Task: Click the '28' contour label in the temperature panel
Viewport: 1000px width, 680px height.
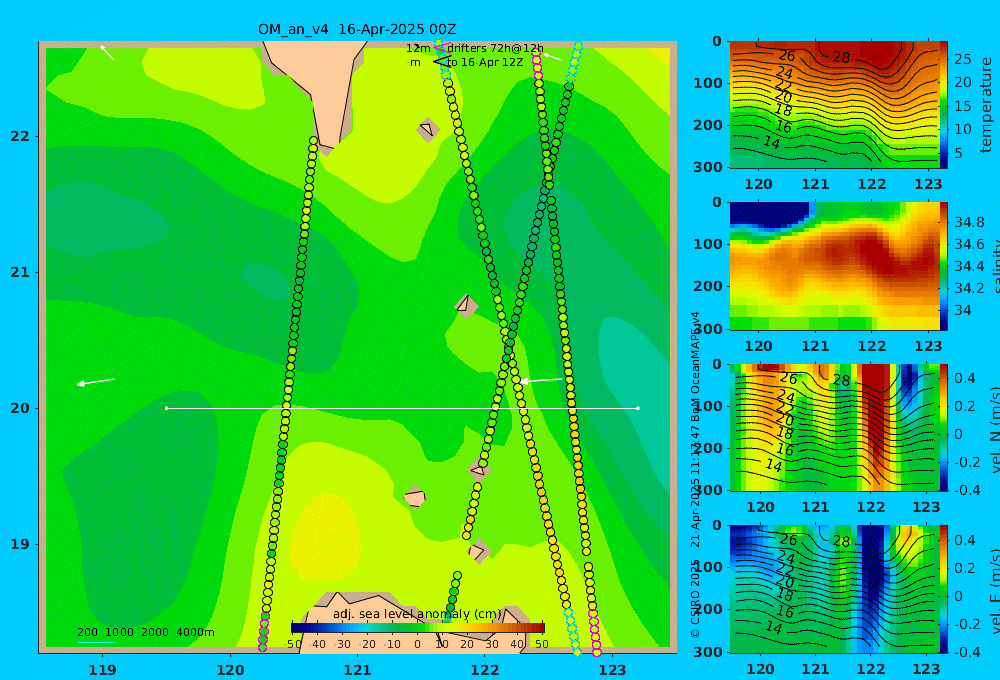Action: coord(841,57)
